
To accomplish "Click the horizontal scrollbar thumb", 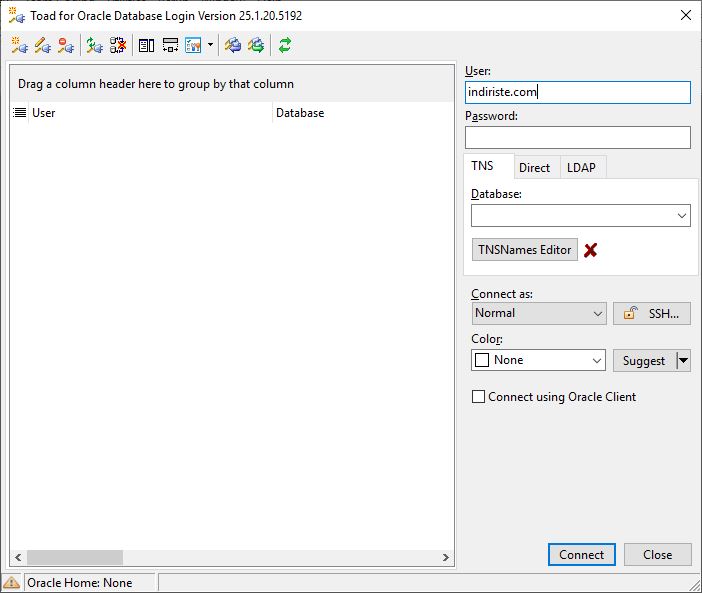I will point(75,557).
